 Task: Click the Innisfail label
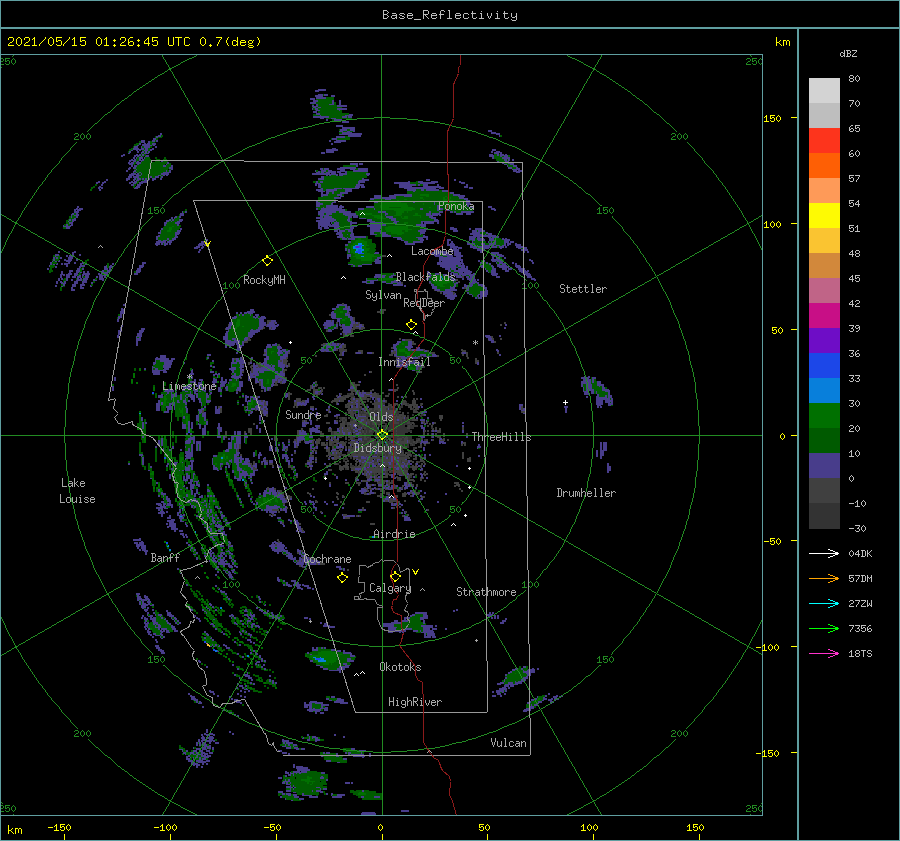pyautogui.click(x=404, y=362)
